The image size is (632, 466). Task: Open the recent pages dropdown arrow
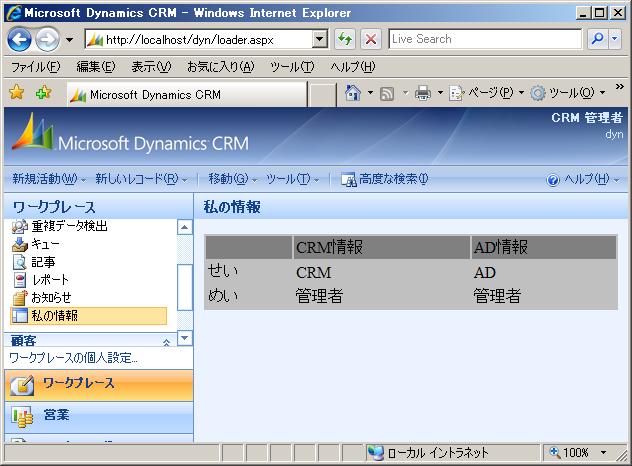point(69,40)
